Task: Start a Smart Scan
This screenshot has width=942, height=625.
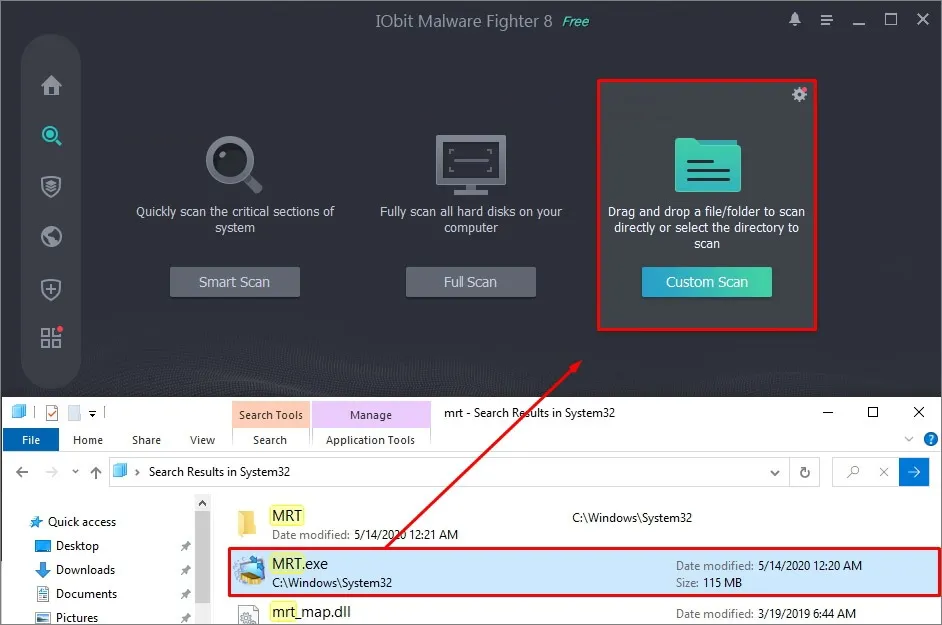Action: [x=234, y=282]
